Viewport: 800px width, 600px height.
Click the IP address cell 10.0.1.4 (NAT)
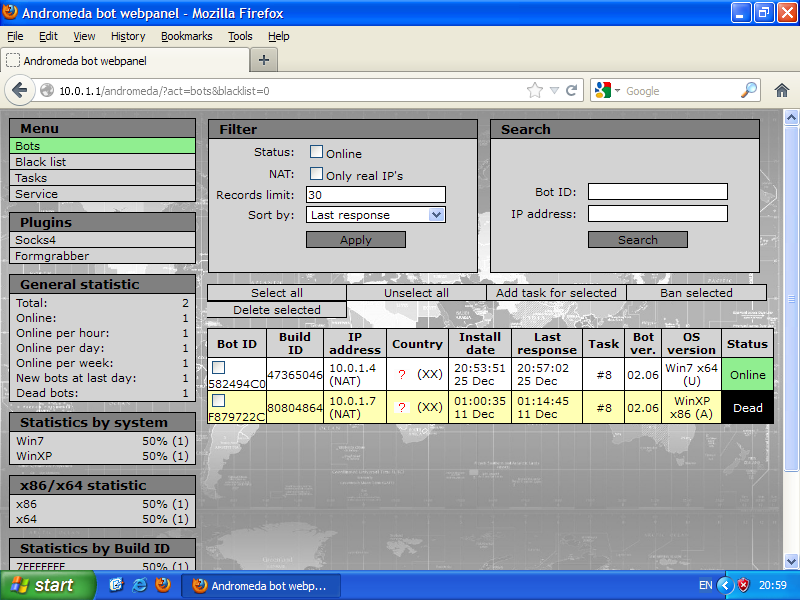pyautogui.click(x=355, y=374)
